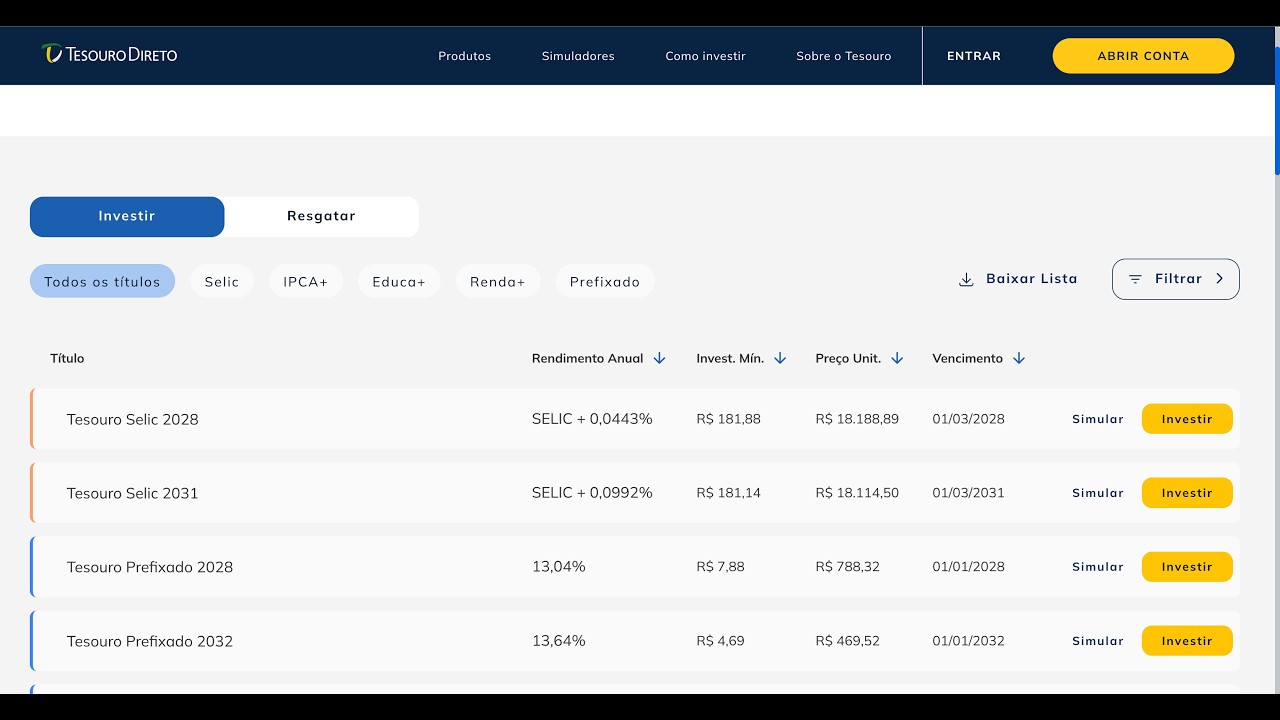Click the 13,64% yield value
Screen dimensions: 1280x720
tap(559, 641)
